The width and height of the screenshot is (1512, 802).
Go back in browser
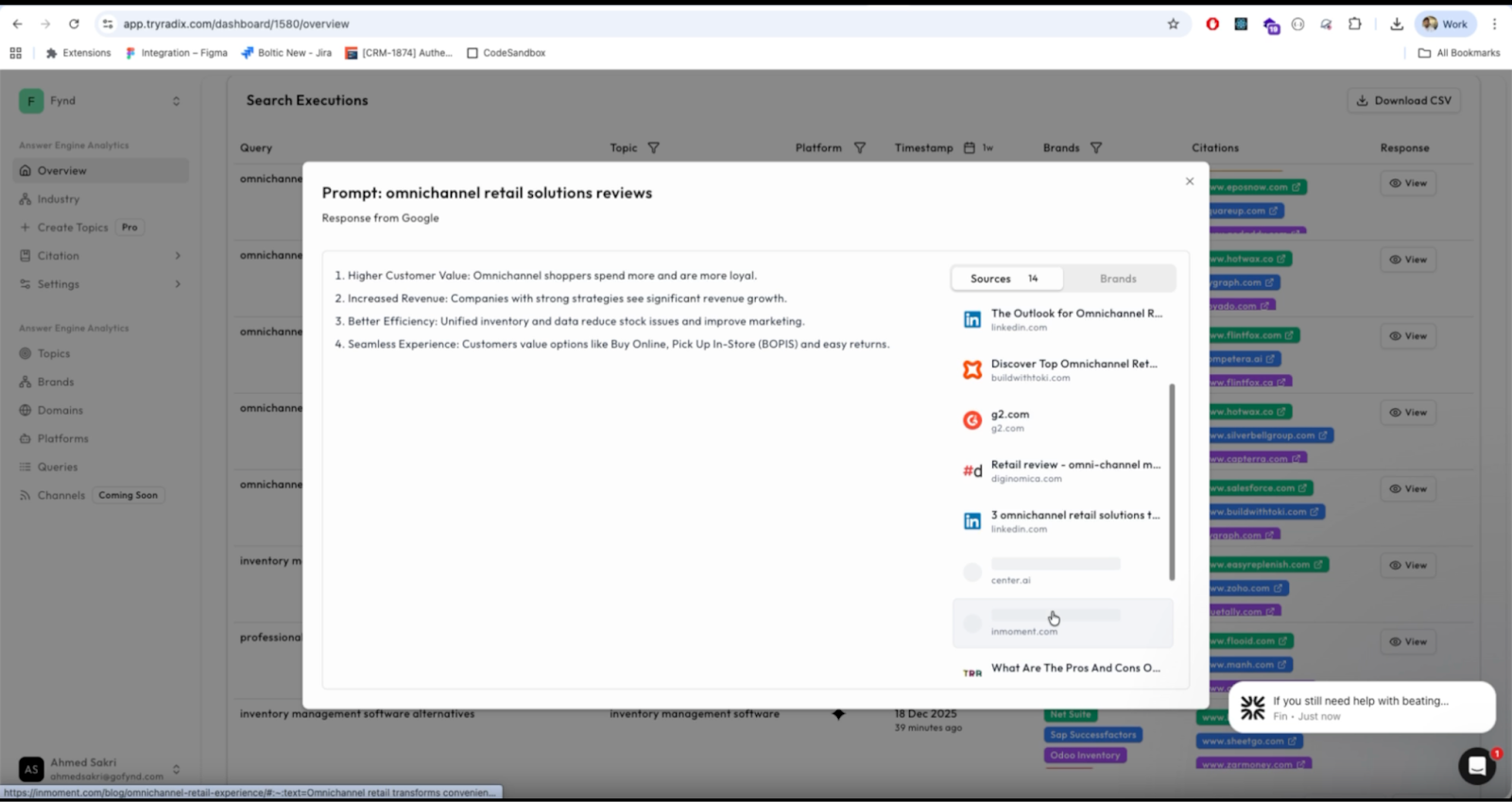click(17, 24)
